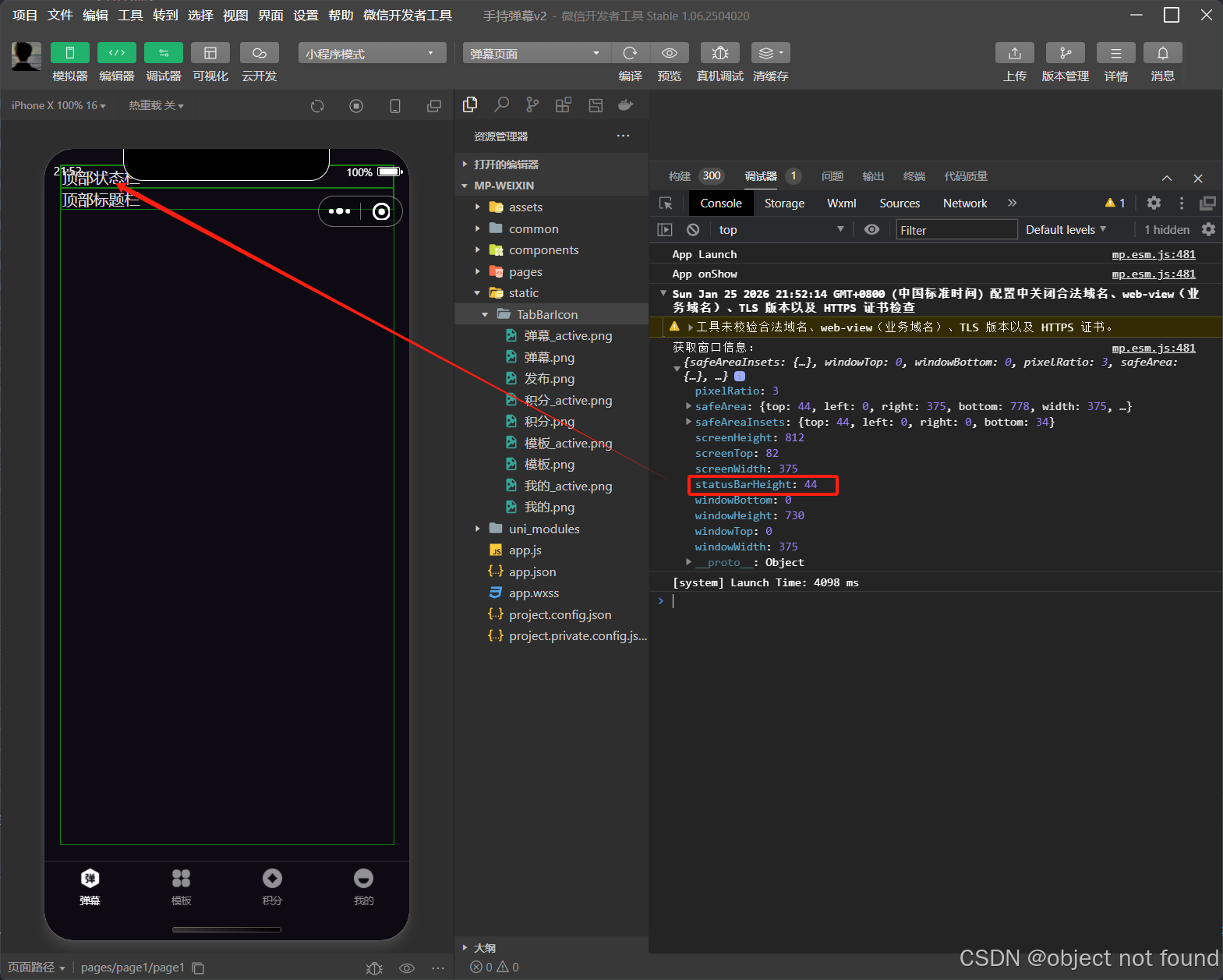
Task: Open the 弹幕页面 compile mode dropdown
Action: pos(536,53)
